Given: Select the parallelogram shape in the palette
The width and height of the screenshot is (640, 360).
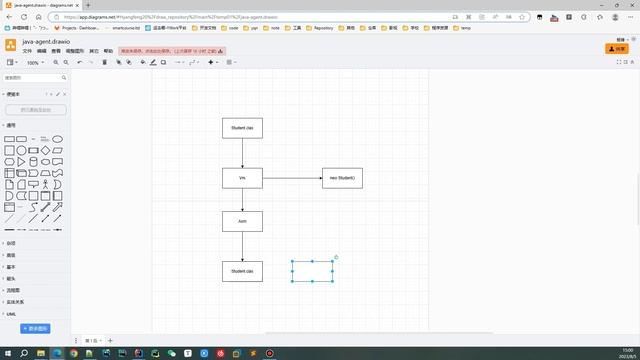Looking at the screenshot, I should coord(58,150).
